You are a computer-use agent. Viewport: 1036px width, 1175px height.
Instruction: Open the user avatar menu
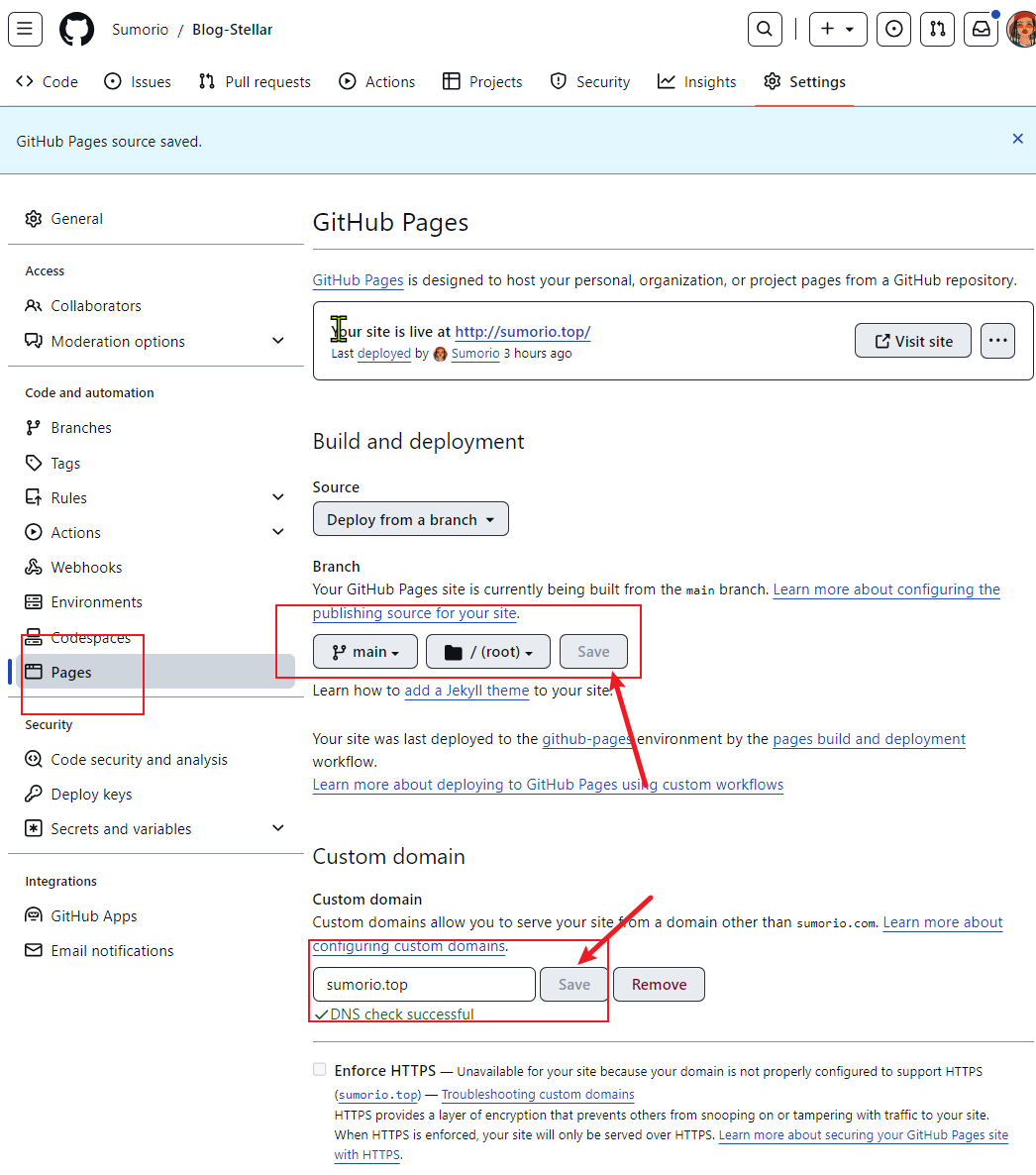[1022, 29]
